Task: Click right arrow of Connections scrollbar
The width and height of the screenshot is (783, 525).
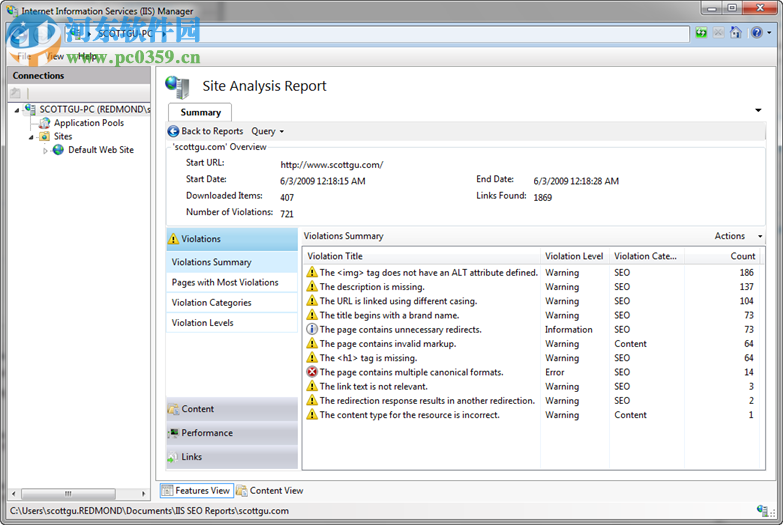Action: tap(143, 494)
